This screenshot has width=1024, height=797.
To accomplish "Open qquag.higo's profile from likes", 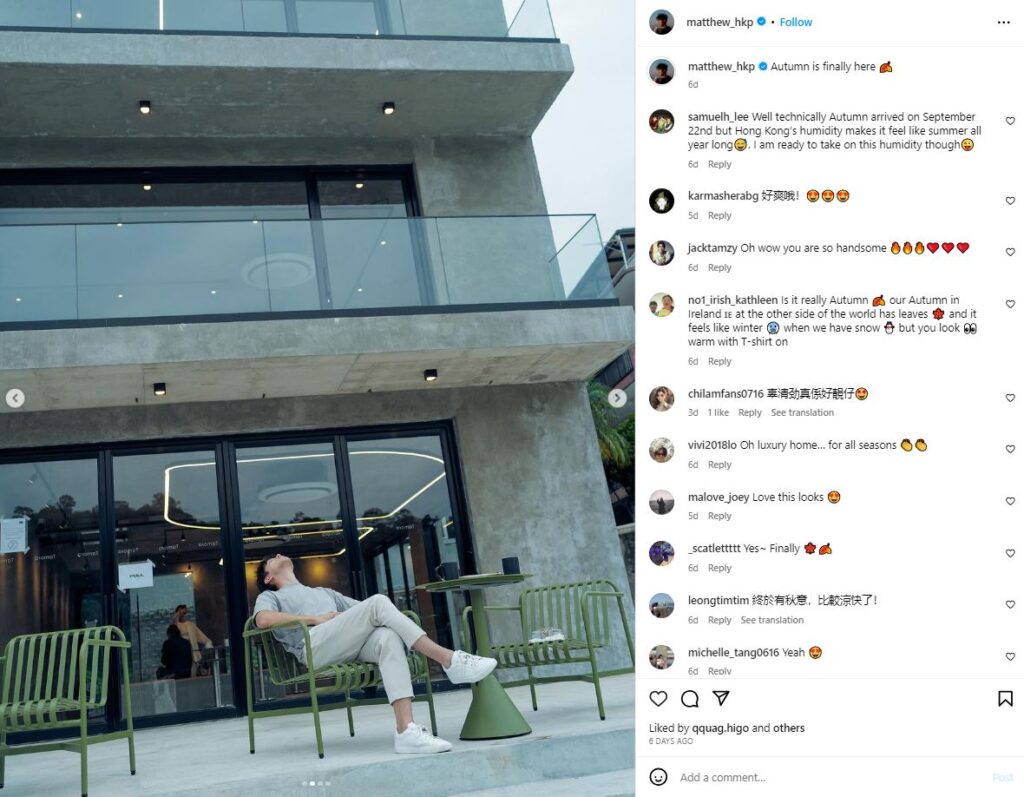I will coord(720,728).
